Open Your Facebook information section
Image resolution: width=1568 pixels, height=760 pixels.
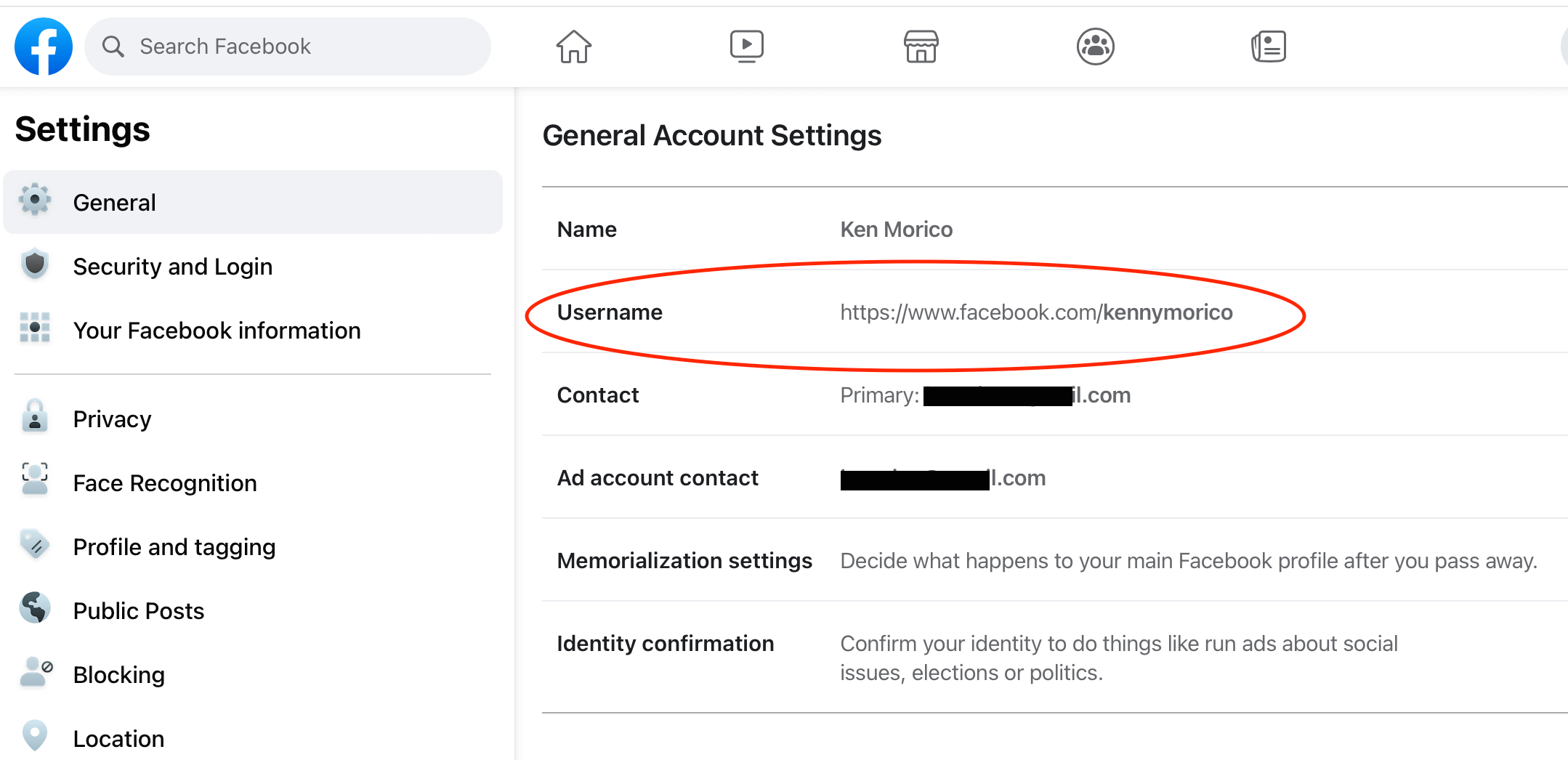coord(217,330)
